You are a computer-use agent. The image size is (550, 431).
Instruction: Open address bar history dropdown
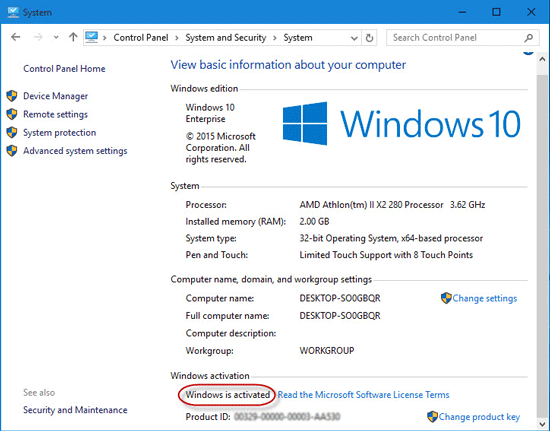[x=354, y=38]
